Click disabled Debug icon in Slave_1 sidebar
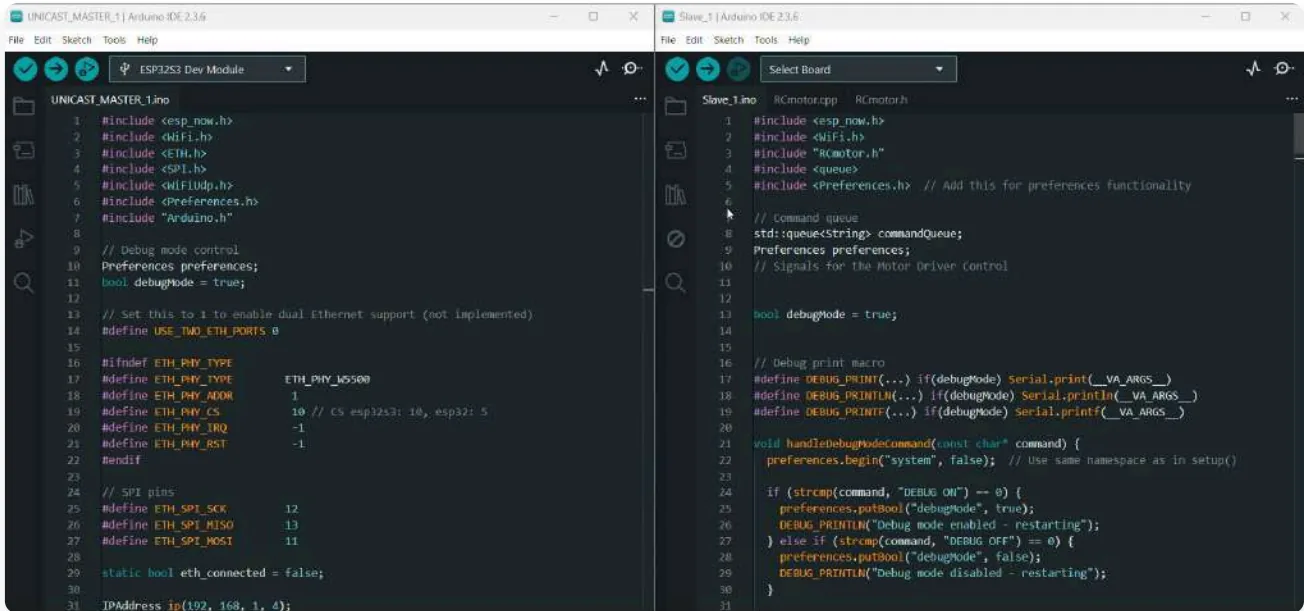The height and width of the screenshot is (611, 1304). [676, 239]
